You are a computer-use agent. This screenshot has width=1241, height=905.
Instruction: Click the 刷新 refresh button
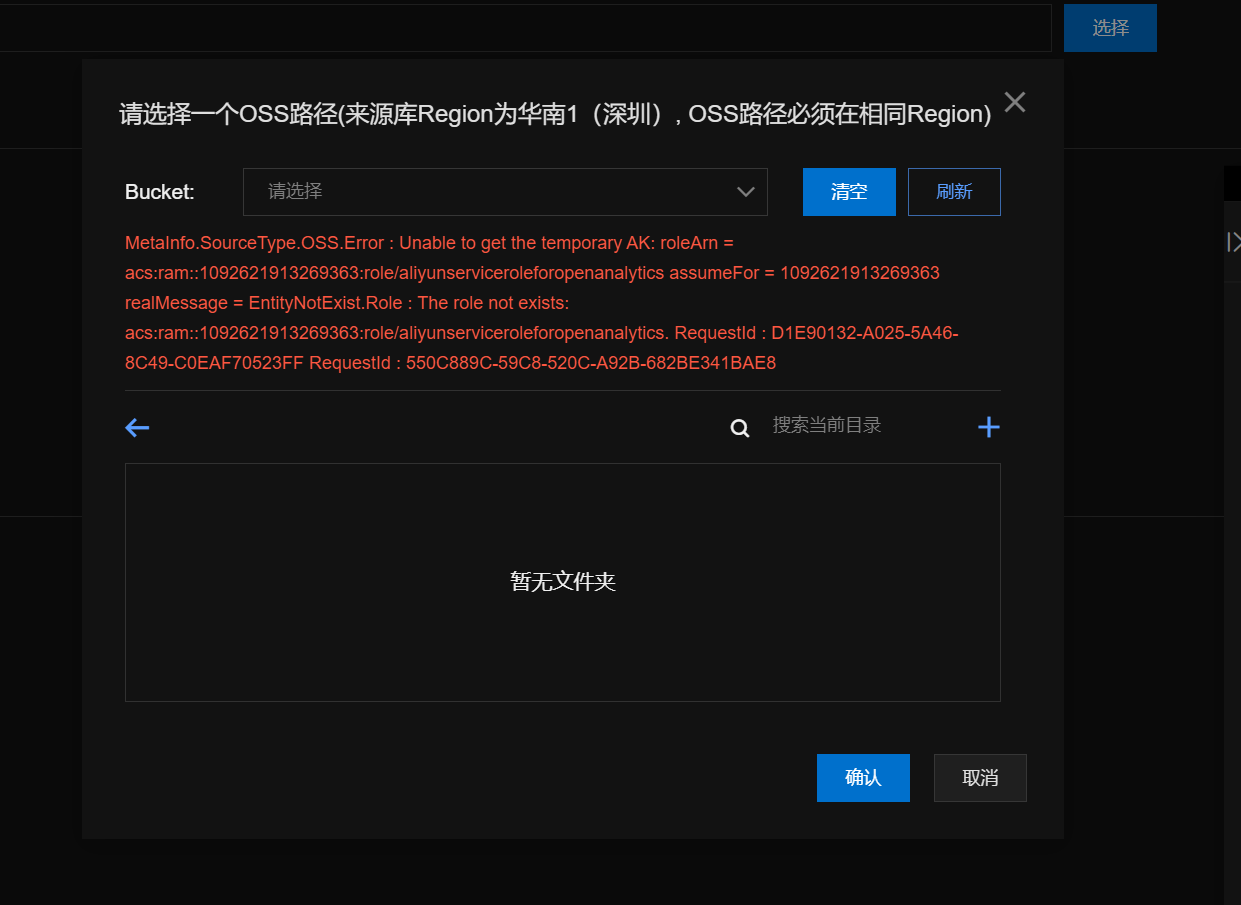point(954,192)
